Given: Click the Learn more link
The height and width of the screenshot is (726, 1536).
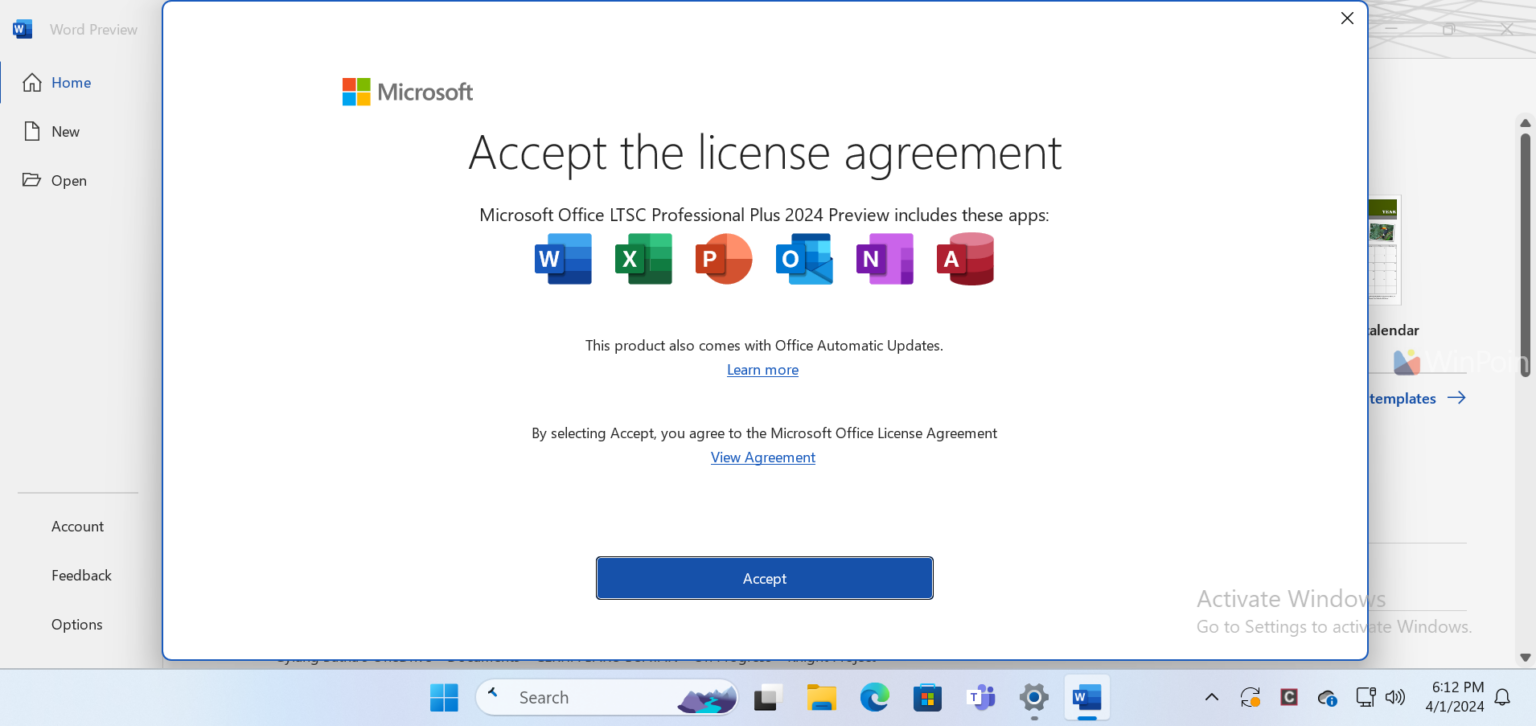Looking at the screenshot, I should pyautogui.click(x=762, y=369).
